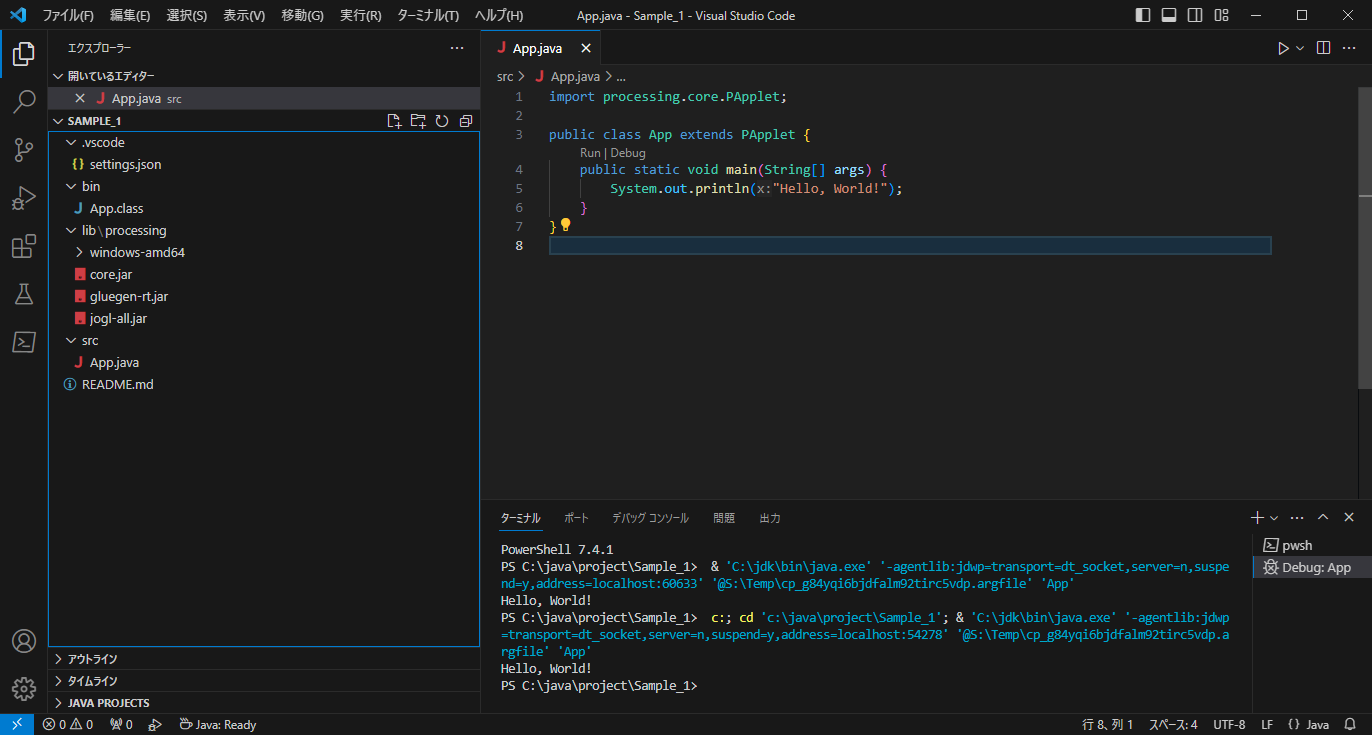This screenshot has height=735, width=1372.
Task: Click the editor vertical scrollbar
Action: tap(1364, 250)
